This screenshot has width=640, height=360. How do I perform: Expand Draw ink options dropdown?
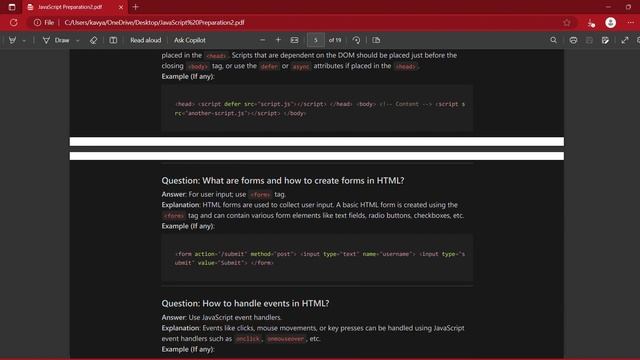click(x=78, y=40)
